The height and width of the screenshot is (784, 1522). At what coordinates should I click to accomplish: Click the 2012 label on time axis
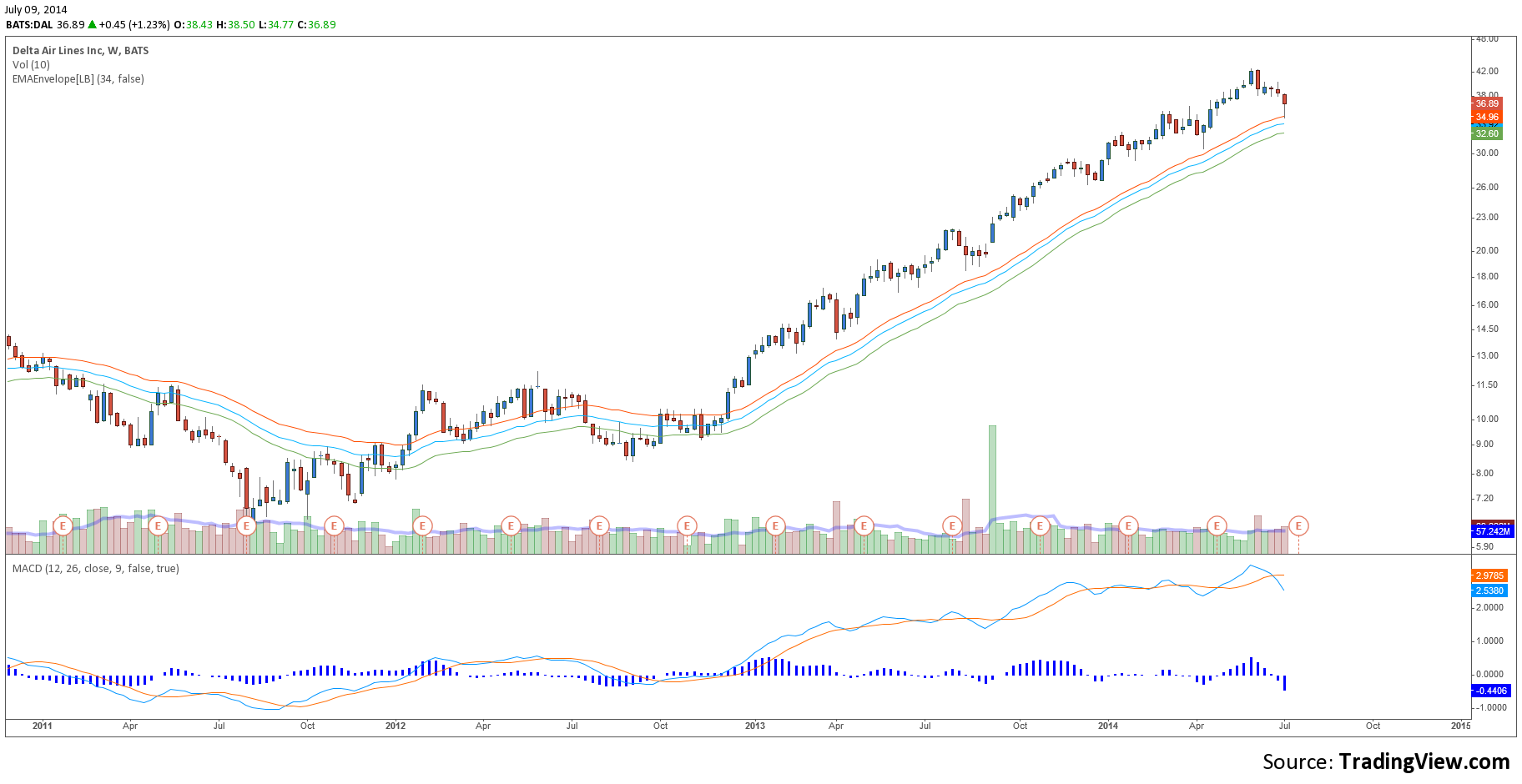coord(396,726)
